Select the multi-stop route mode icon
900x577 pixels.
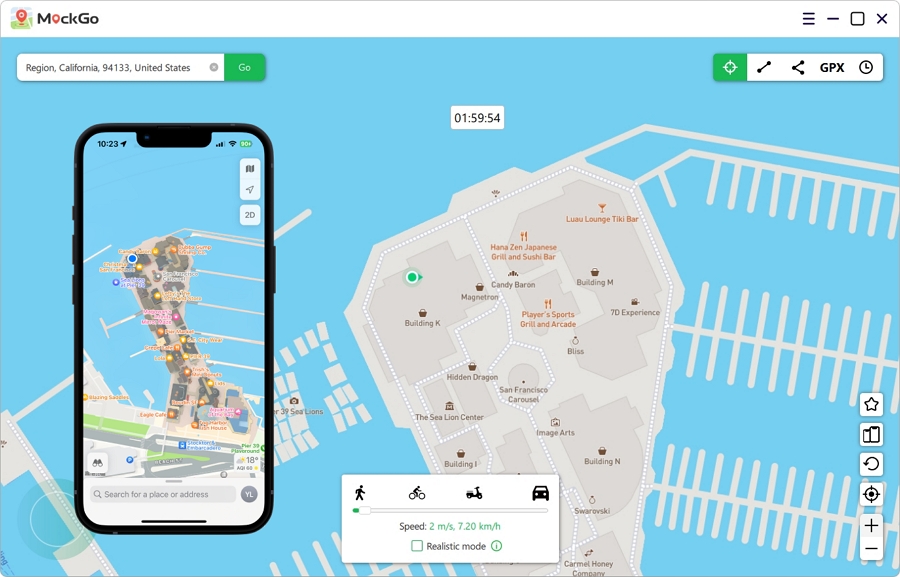(x=798, y=67)
